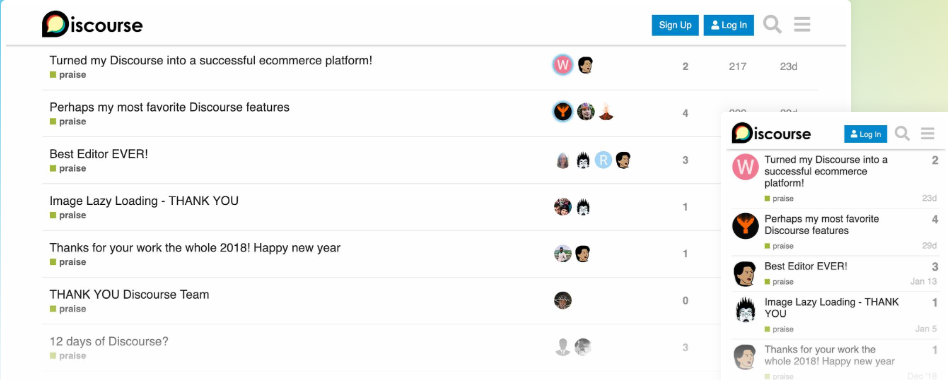Click the Log In button in mobile panel
Viewport: 948px width, 380px height.
(865, 134)
